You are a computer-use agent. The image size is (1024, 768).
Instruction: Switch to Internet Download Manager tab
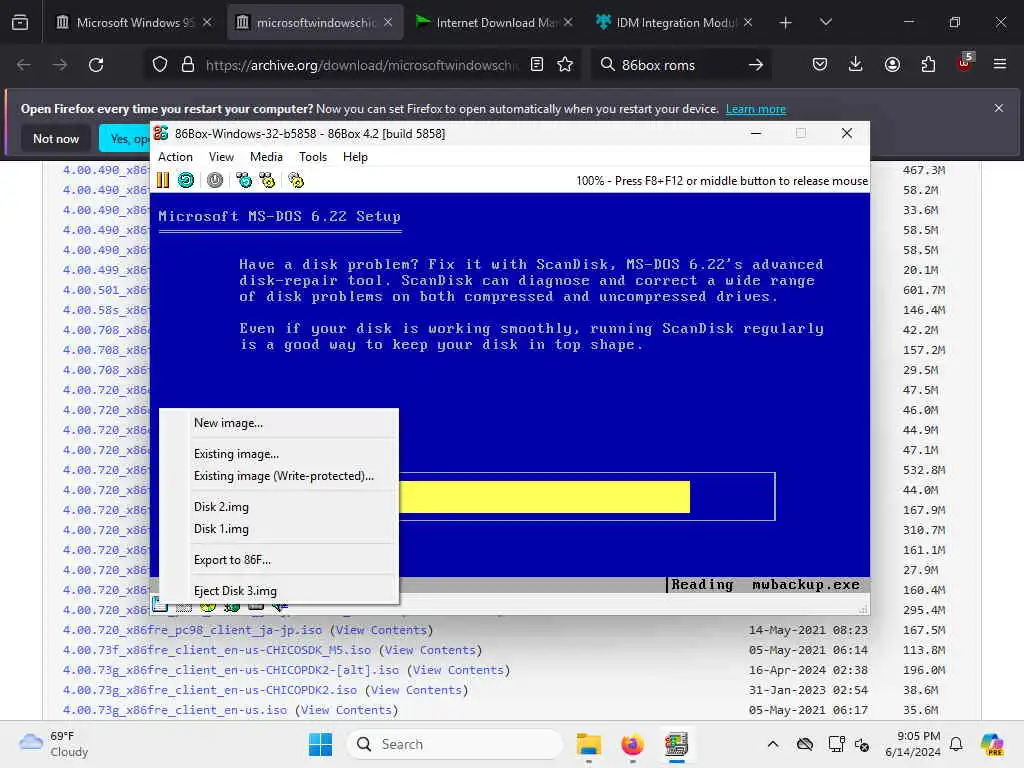coord(494,23)
